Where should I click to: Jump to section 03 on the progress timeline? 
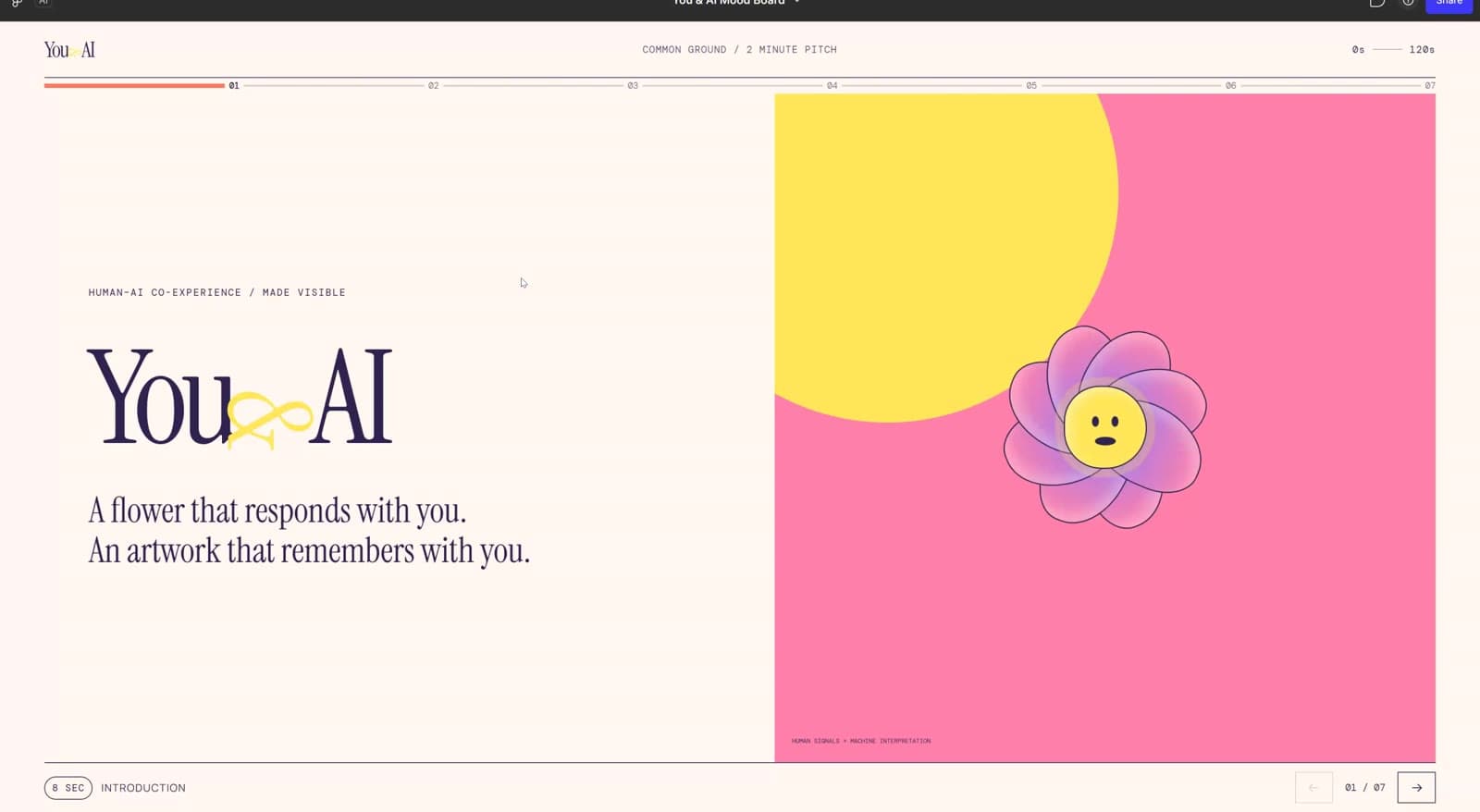pyautogui.click(x=633, y=85)
